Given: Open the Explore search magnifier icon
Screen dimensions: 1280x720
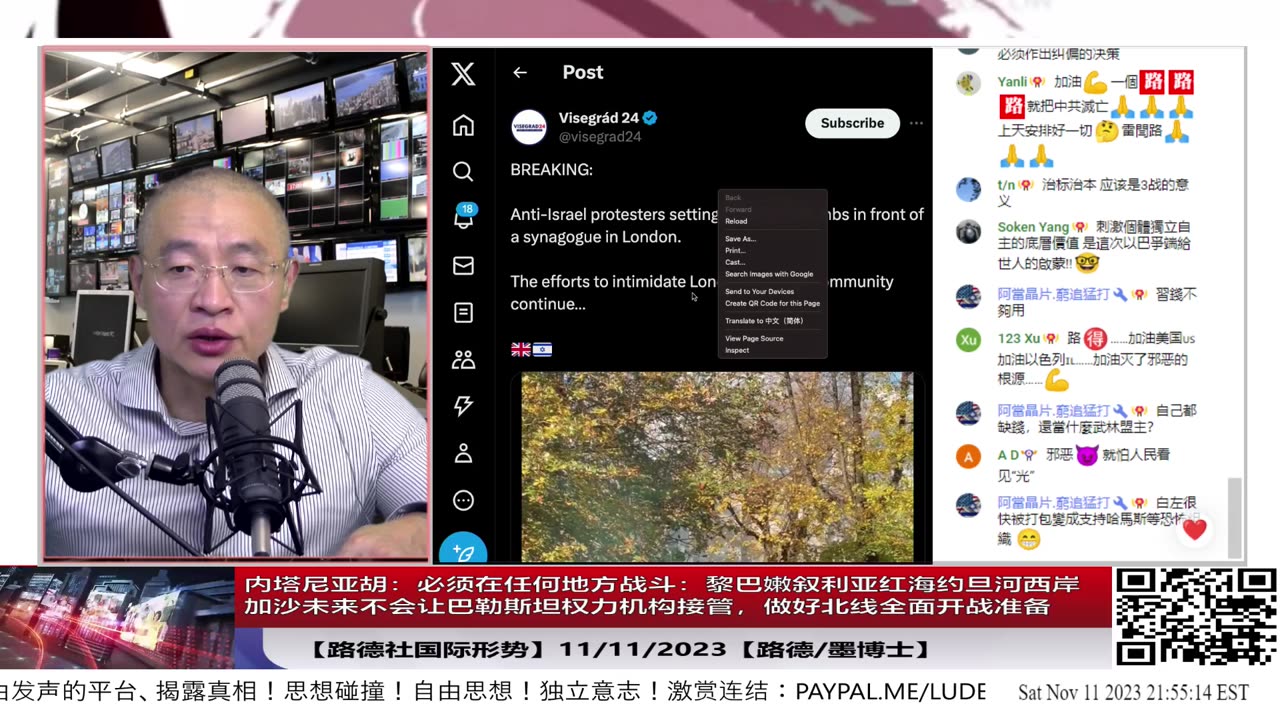Looking at the screenshot, I should click(x=463, y=172).
